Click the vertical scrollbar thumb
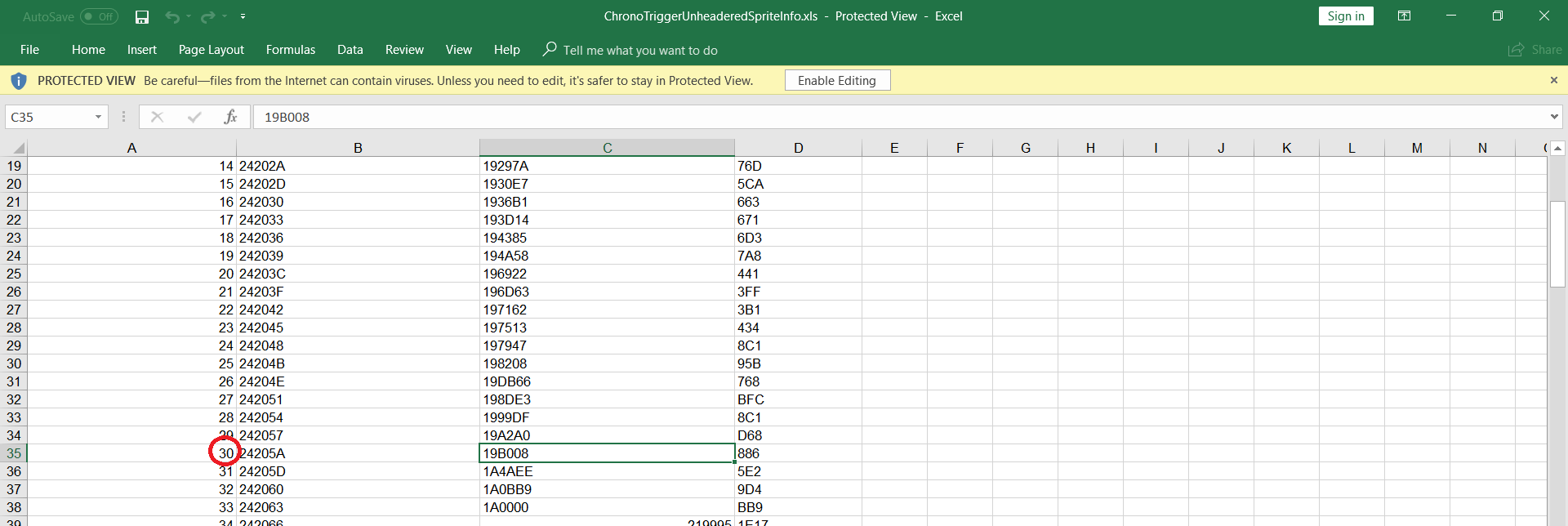This screenshot has height=526, width=1568. 1557,243
